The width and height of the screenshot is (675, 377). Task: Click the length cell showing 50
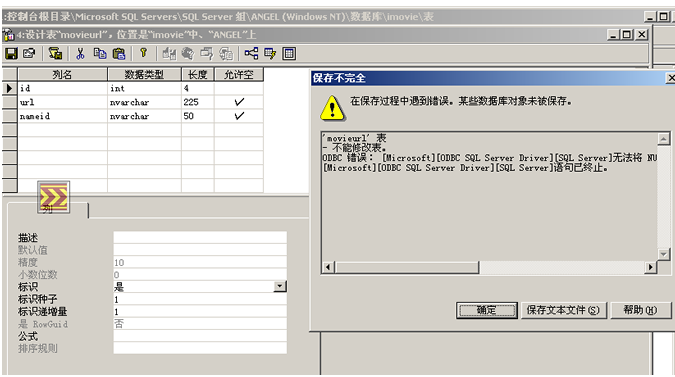[x=198, y=116]
